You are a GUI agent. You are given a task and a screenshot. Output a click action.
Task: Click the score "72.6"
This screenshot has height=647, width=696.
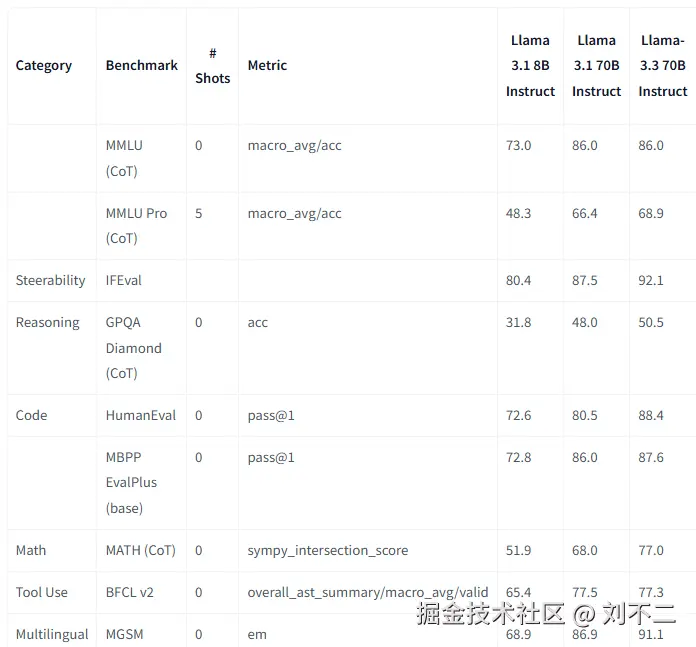pos(518,415)
